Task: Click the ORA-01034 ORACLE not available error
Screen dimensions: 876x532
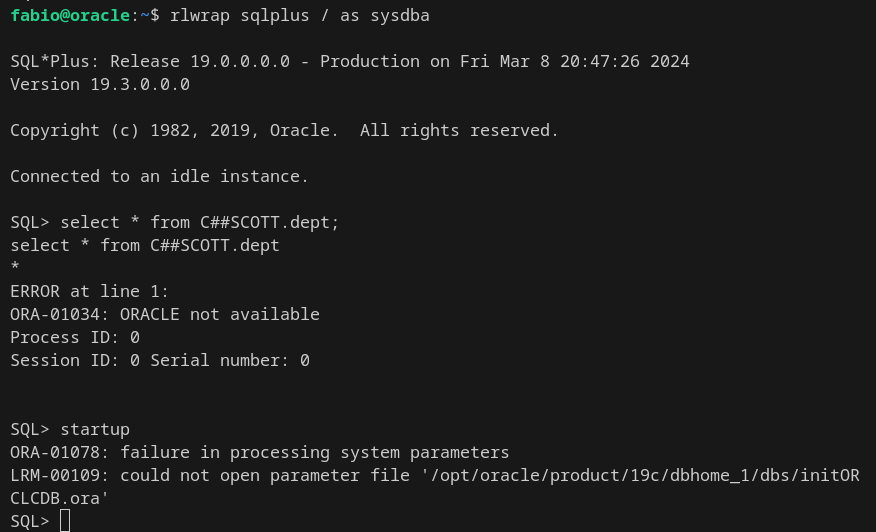Action: (165, 315)
